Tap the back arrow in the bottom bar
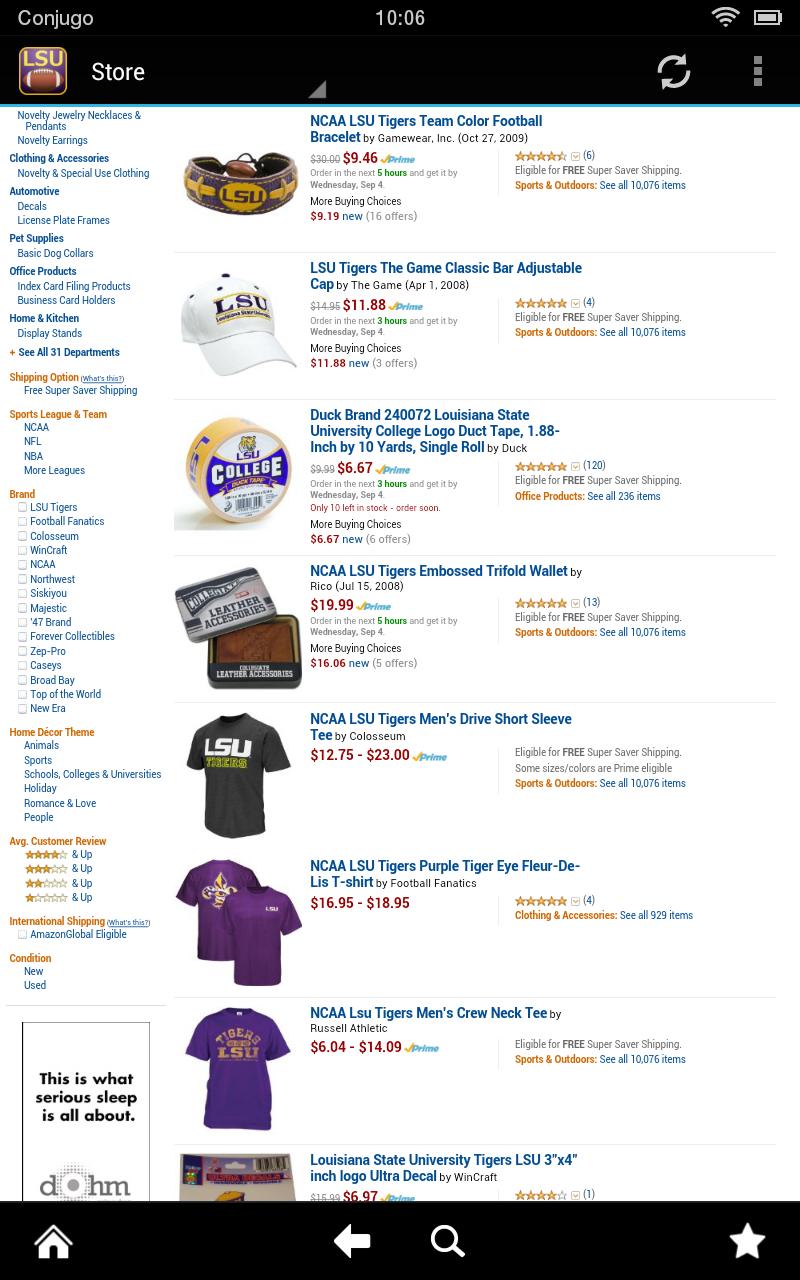The image size is (800, 1280). [x=352, y=1241]
